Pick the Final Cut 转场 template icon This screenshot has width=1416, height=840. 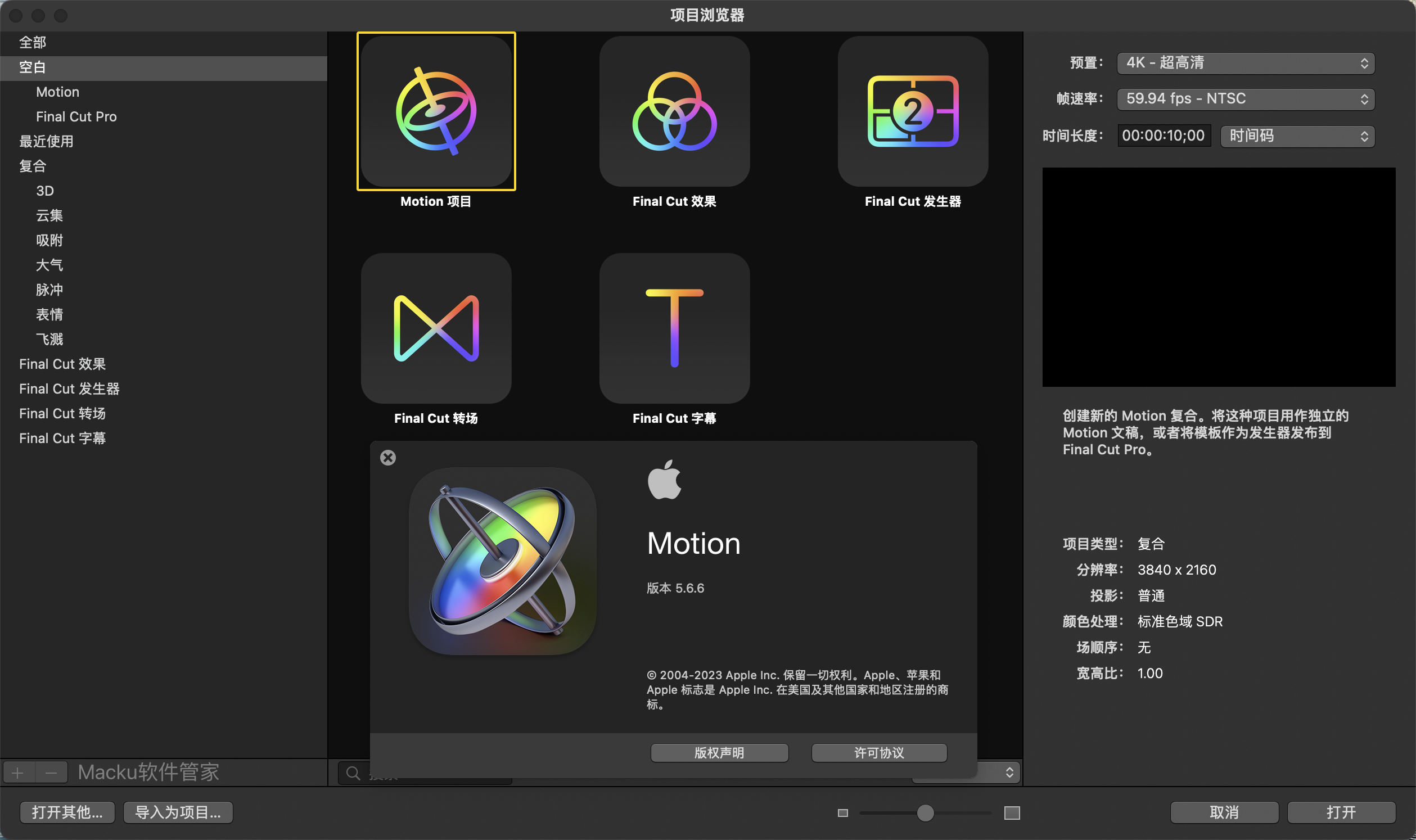436,328
